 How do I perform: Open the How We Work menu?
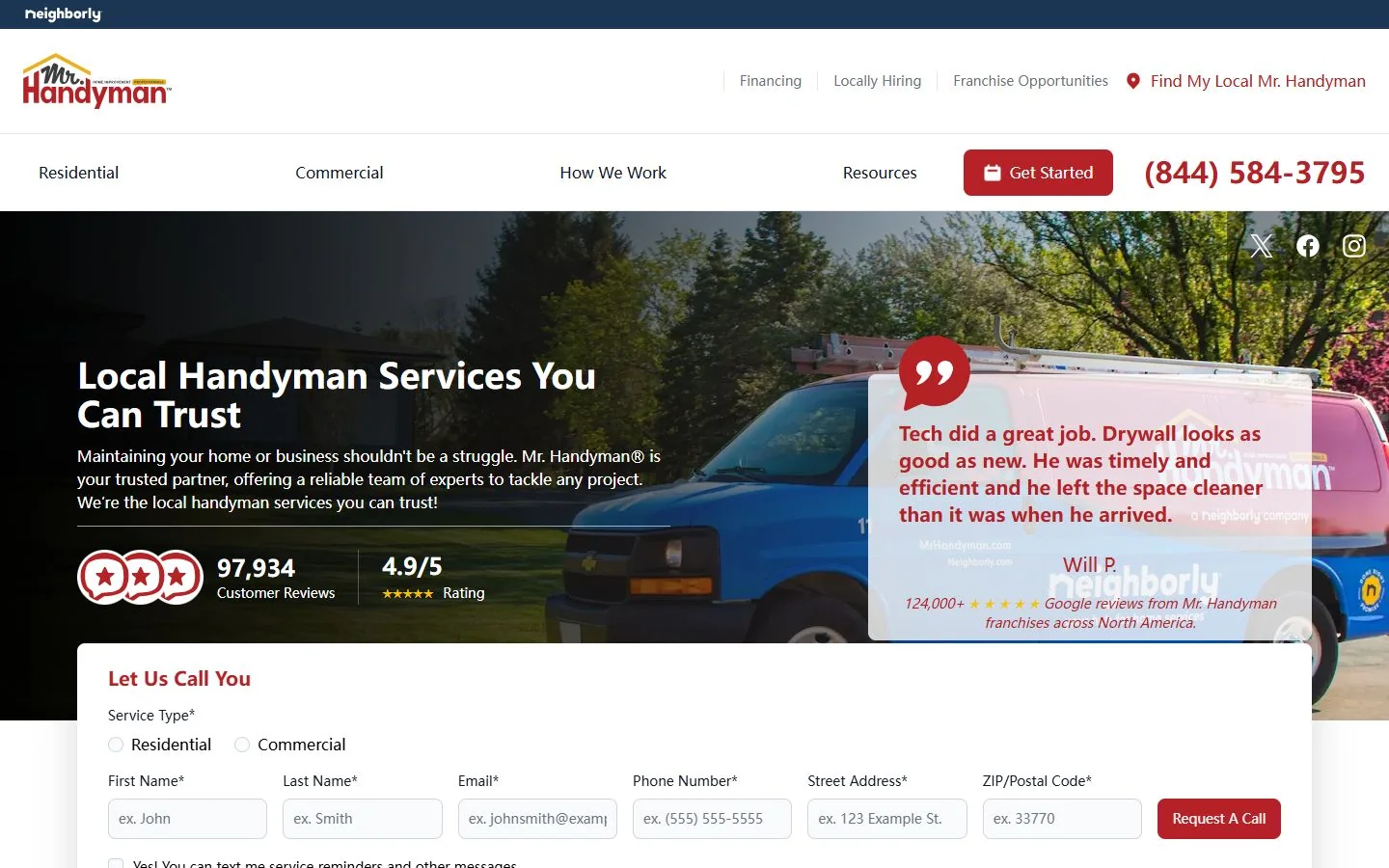coord(613,173)
